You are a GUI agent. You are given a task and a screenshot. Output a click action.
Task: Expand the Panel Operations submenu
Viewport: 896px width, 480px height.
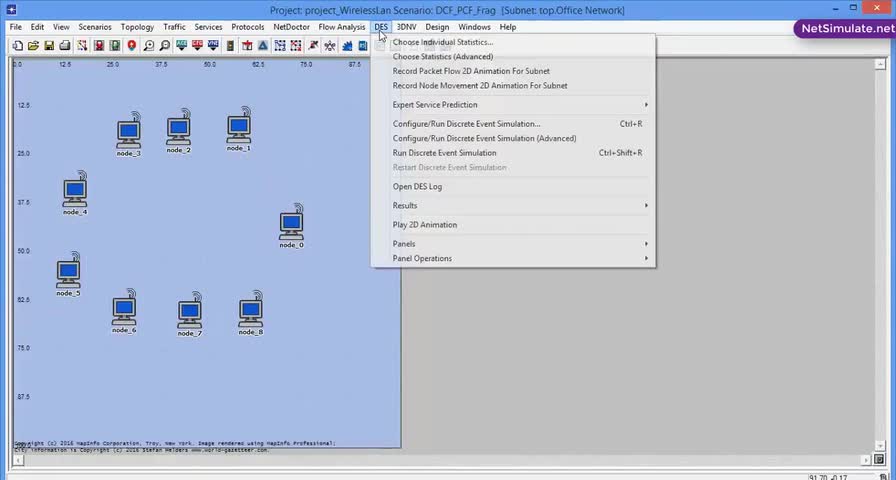[x=513, y=258]
